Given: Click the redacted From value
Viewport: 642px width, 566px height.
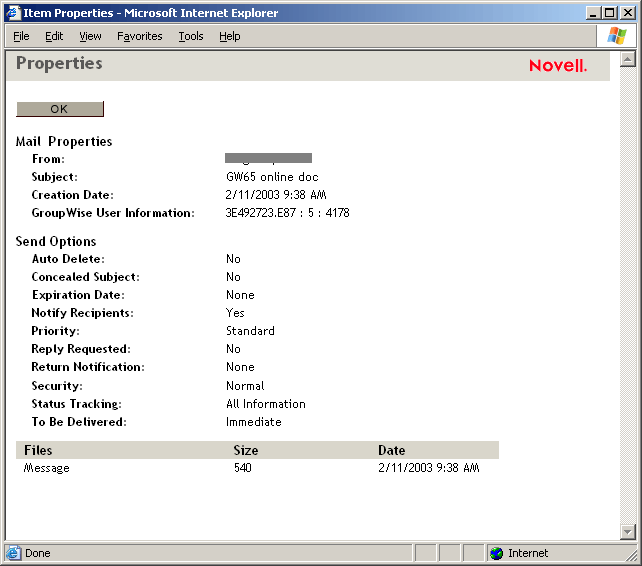Looking at the screenshot, I should click(269, 158).
